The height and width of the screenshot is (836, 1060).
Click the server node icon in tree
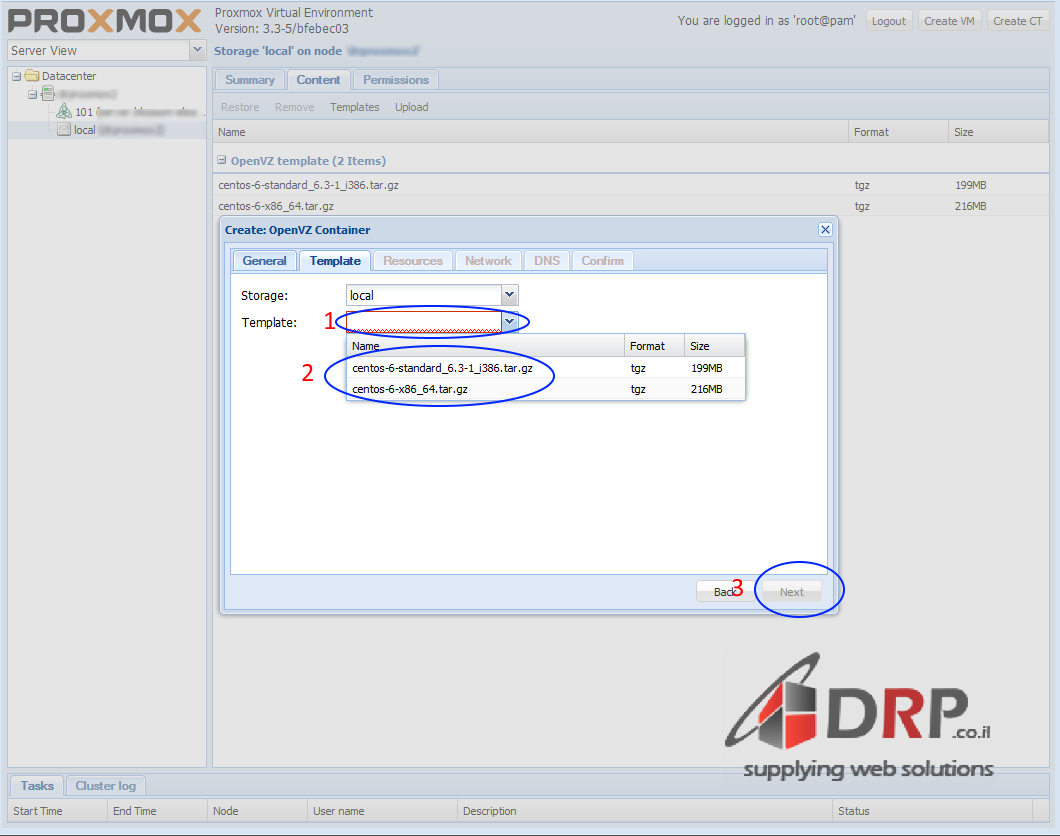tap(47, 94)
